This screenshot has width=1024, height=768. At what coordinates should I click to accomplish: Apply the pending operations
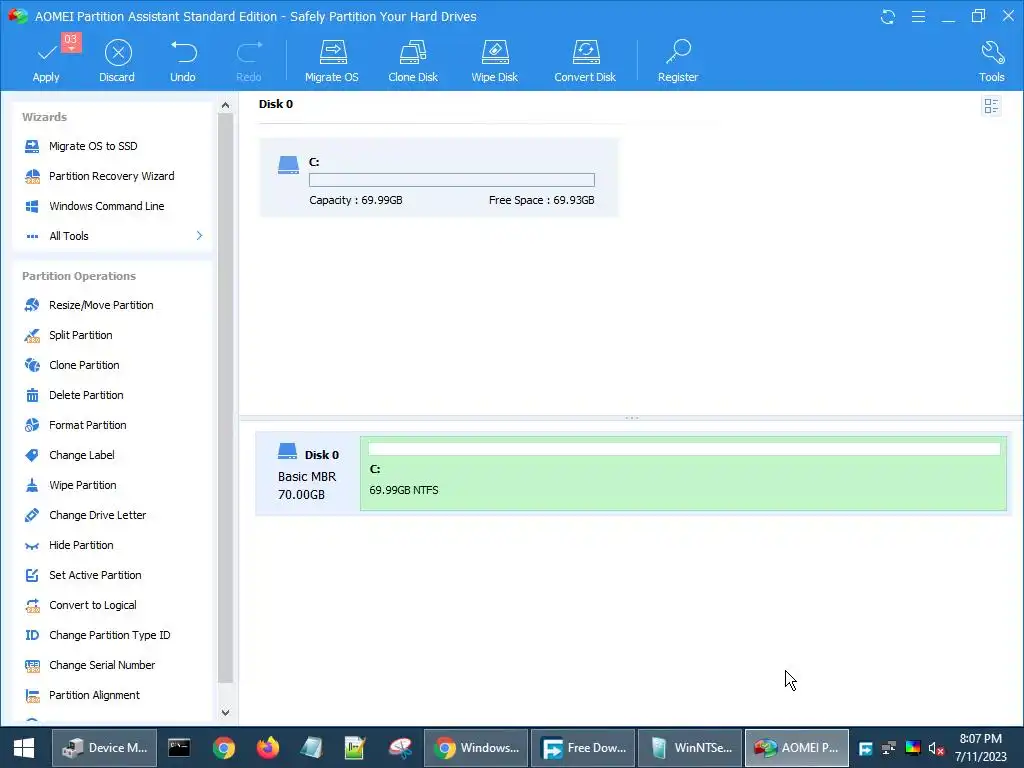(46, 61)
